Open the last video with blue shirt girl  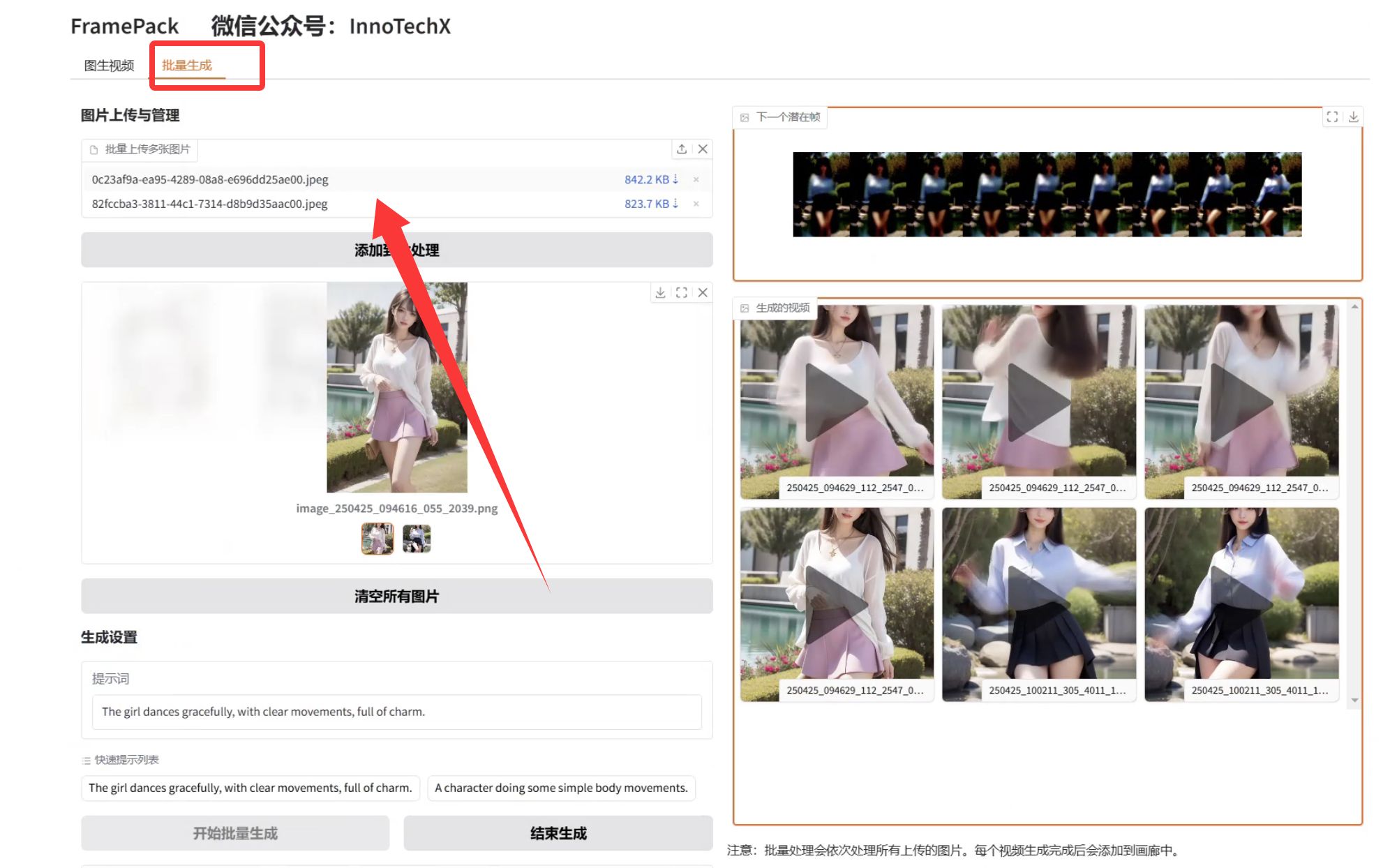(x=1241, y=604)
